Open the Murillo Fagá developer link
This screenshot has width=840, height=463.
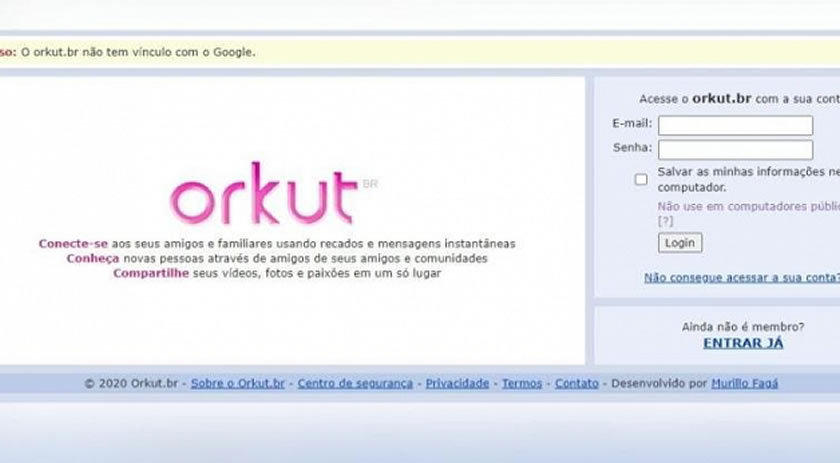point(745,384)
